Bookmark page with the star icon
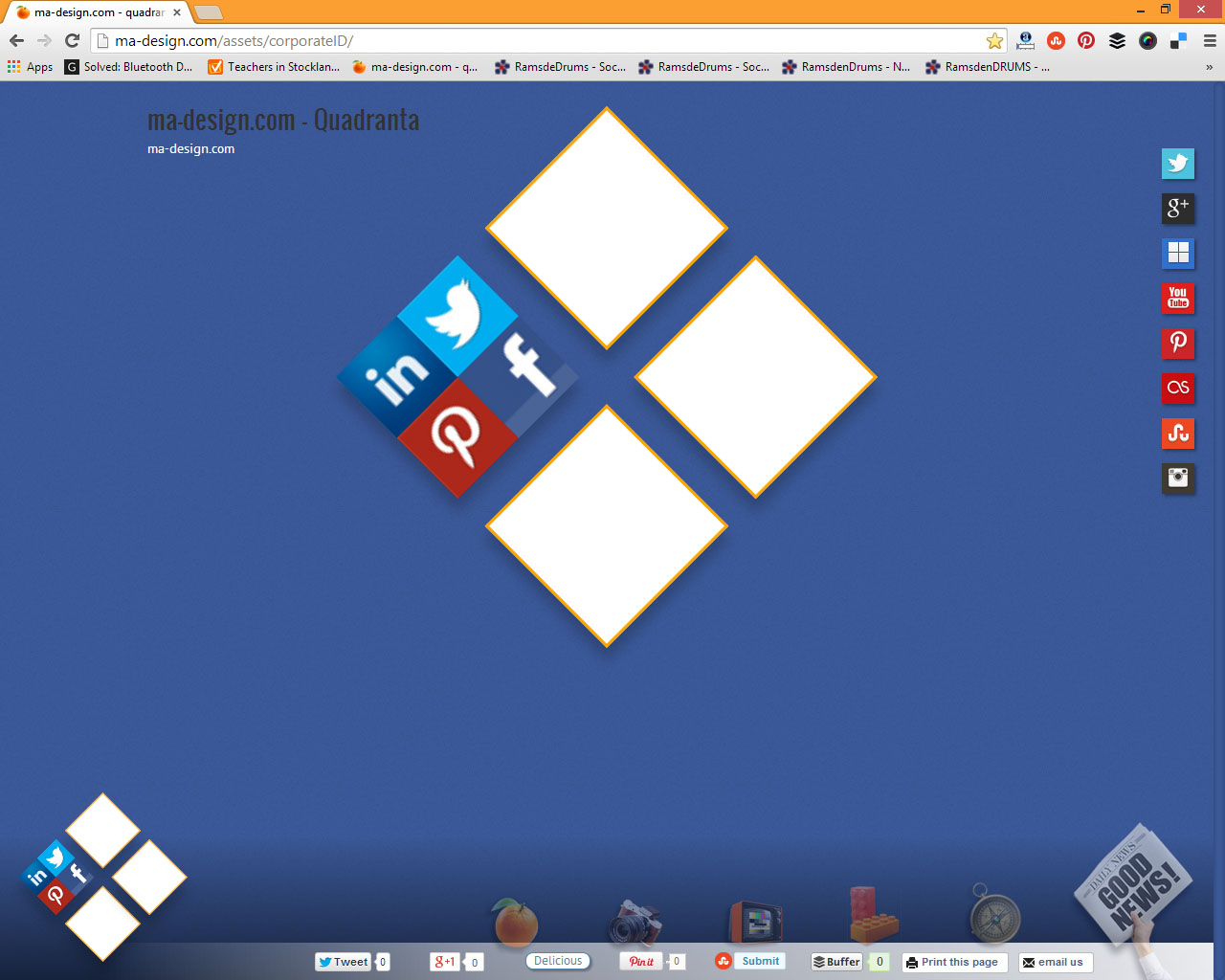This screenshot has width=1225, height=980. 994,41
